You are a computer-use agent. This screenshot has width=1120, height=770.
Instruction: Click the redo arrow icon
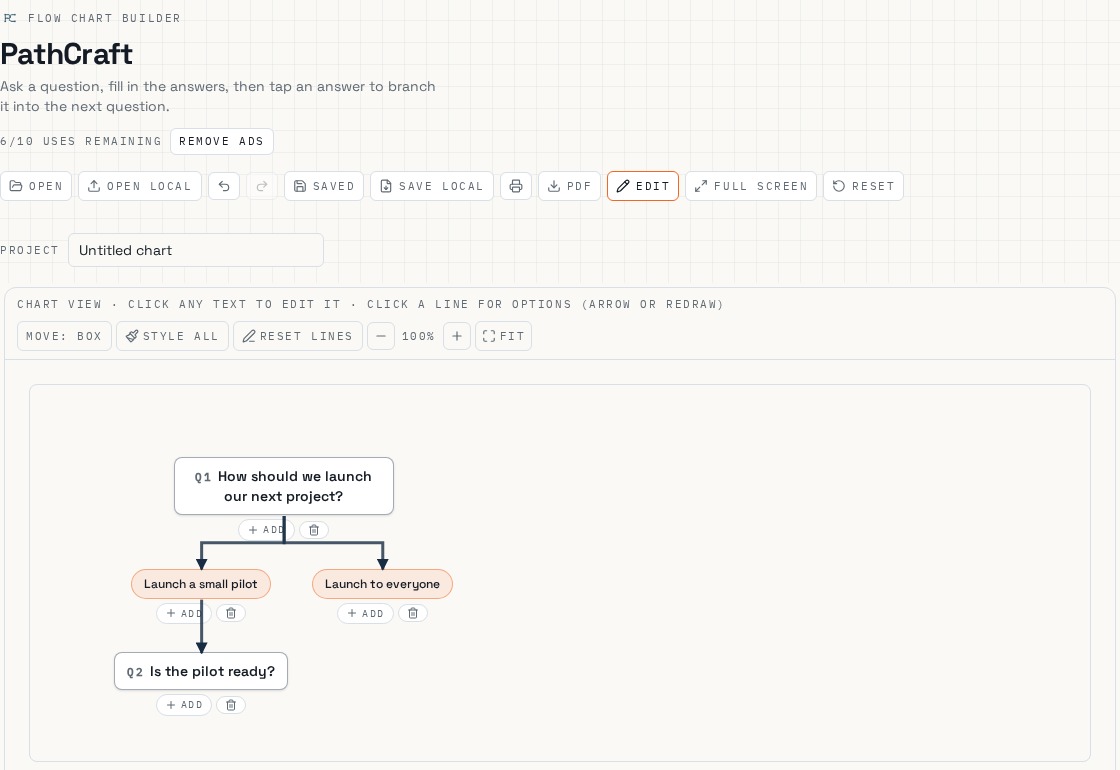point(262,186)
